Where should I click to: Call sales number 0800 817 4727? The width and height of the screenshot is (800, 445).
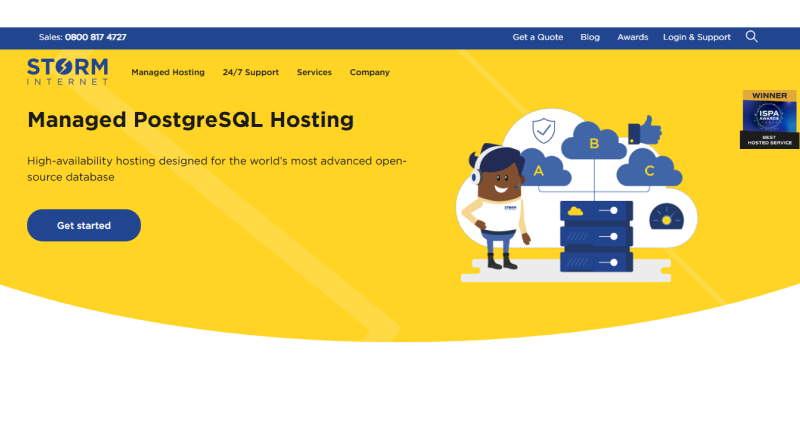(x=95, y=37)
